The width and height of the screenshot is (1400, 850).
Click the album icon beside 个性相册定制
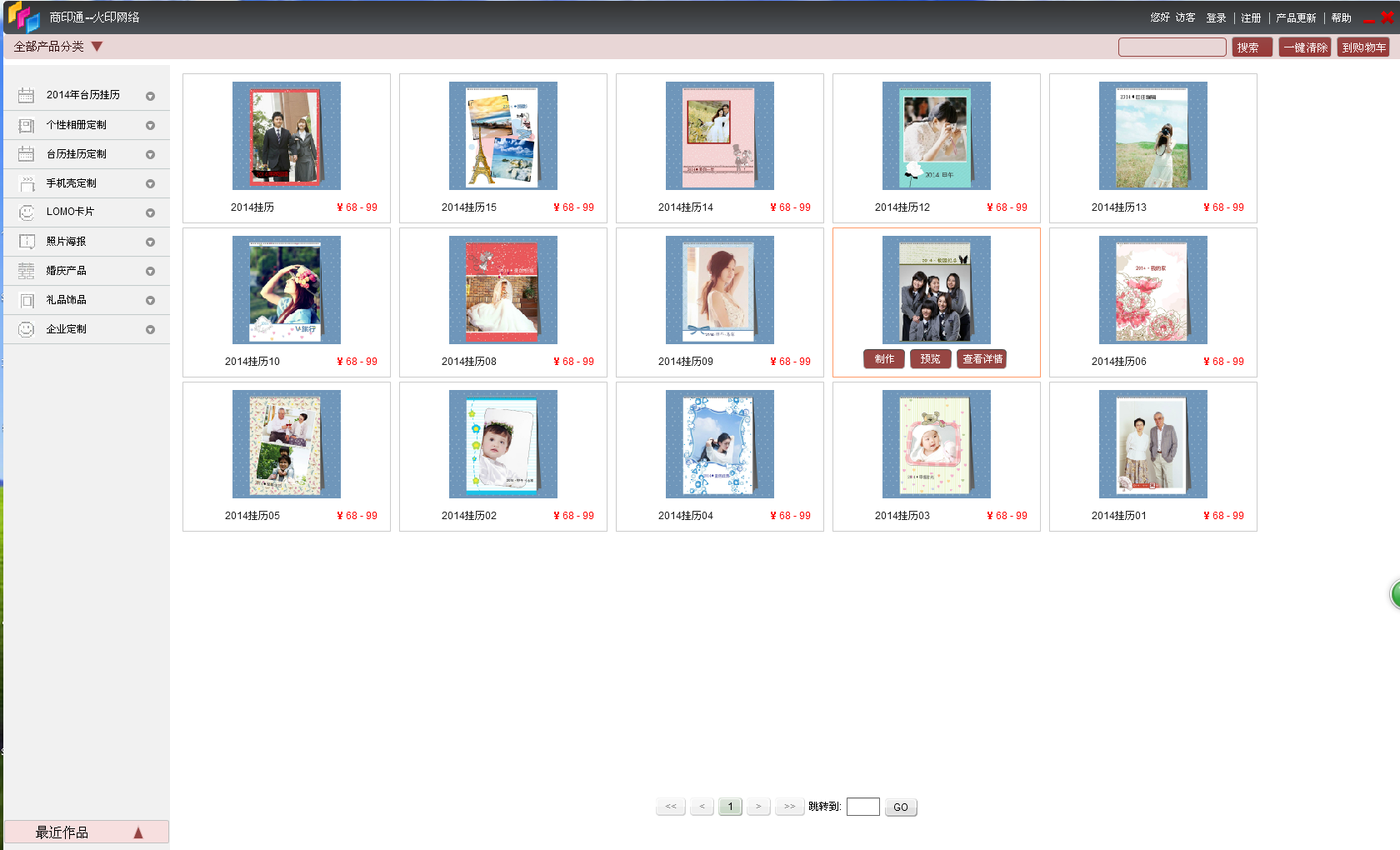[x=27, y=125]
